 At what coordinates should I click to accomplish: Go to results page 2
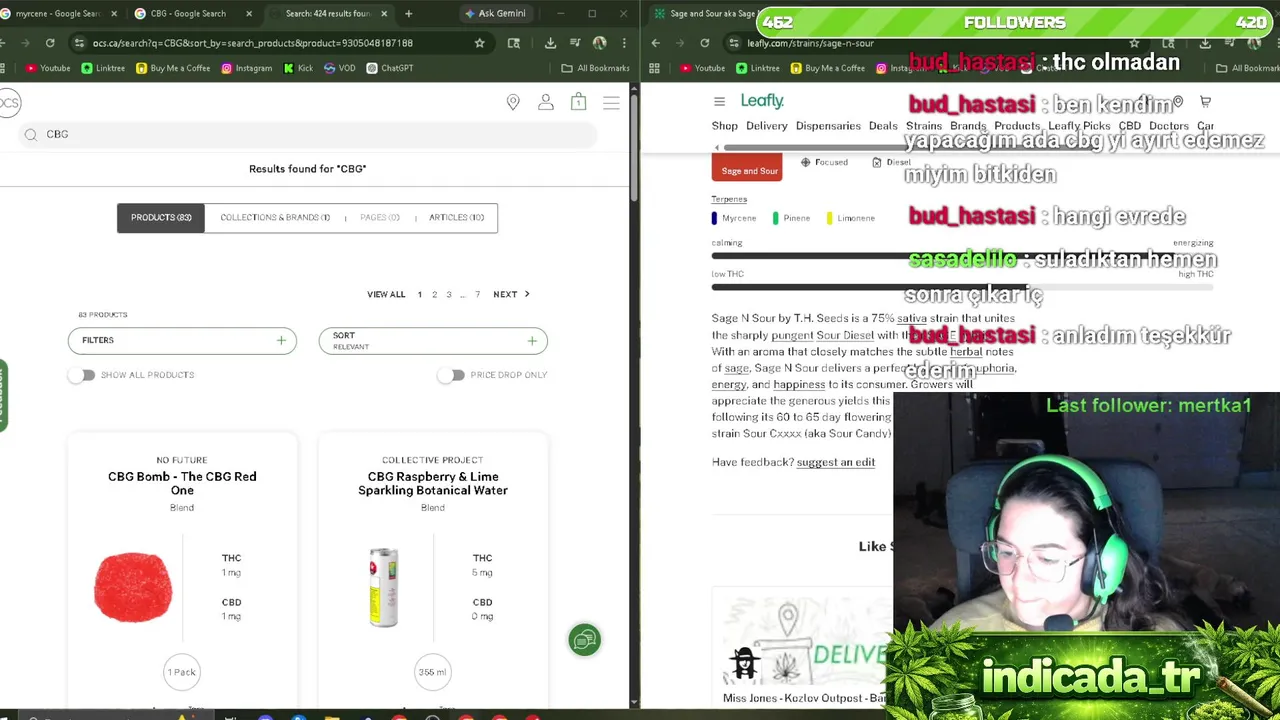point(434,294)
